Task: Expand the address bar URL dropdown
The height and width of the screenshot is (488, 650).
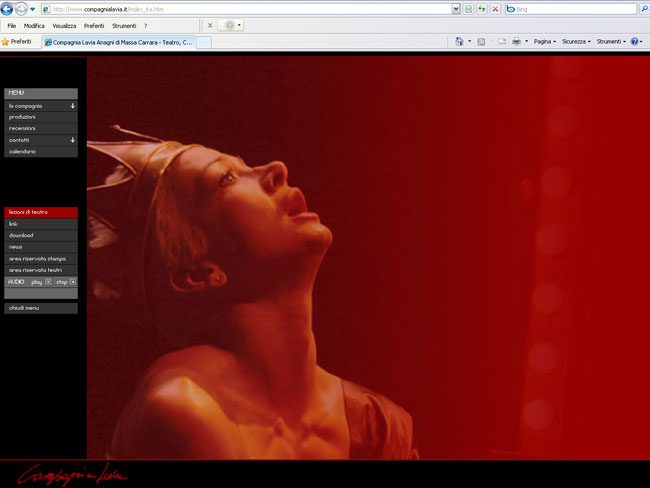Action: click(456, 9)
